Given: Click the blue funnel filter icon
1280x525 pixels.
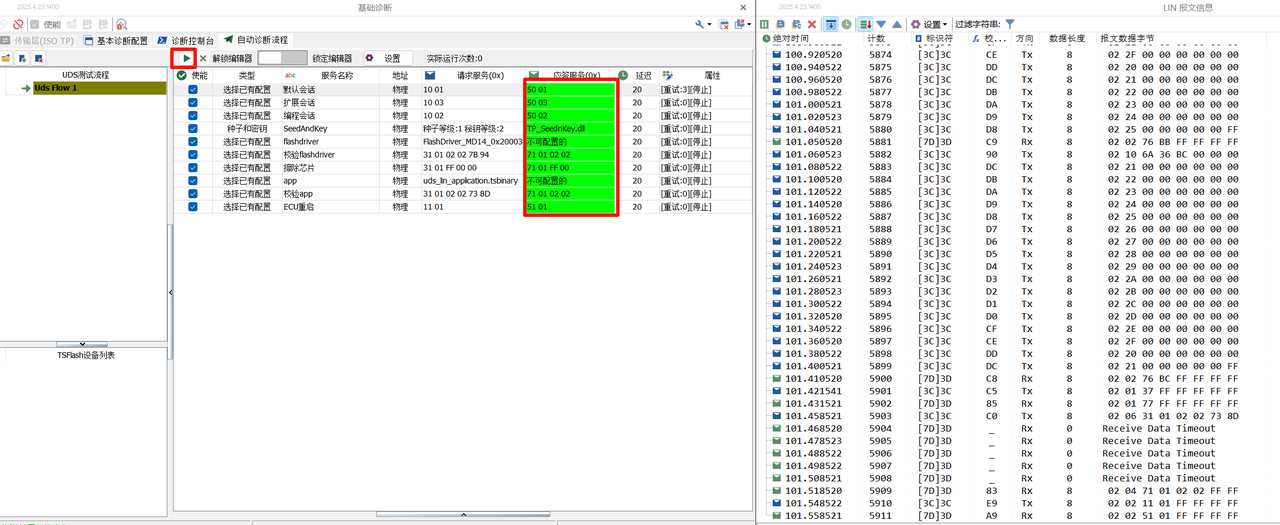Looking at the screenshot, I should [x=1010, y=24].
